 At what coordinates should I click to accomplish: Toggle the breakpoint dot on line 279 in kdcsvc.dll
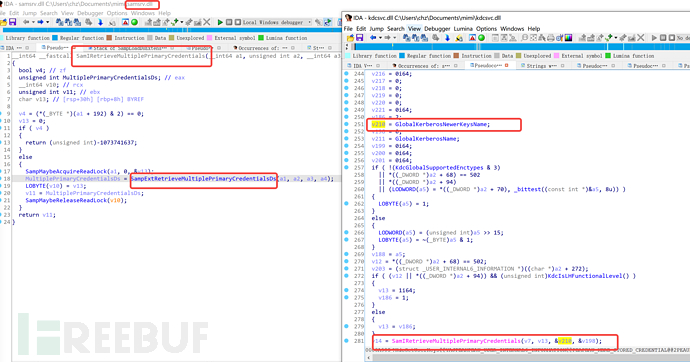tap(347, 326)
